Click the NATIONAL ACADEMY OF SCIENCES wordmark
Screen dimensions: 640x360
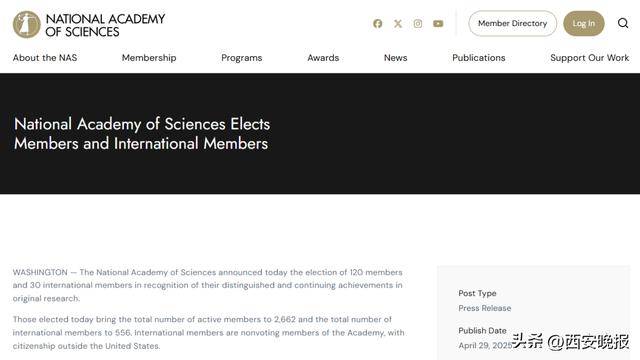pyautogui.click(x=105, y=25)
